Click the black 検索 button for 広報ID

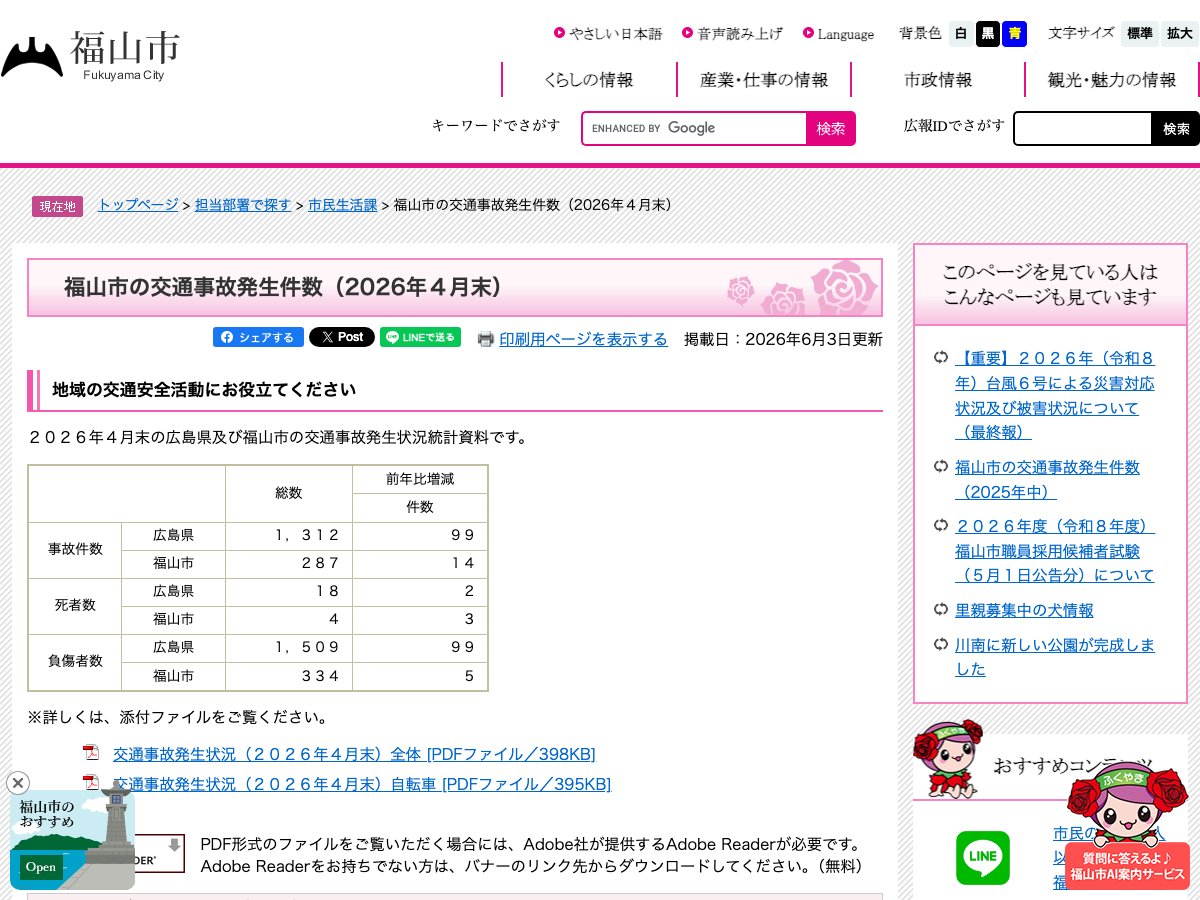[1176, 128]
